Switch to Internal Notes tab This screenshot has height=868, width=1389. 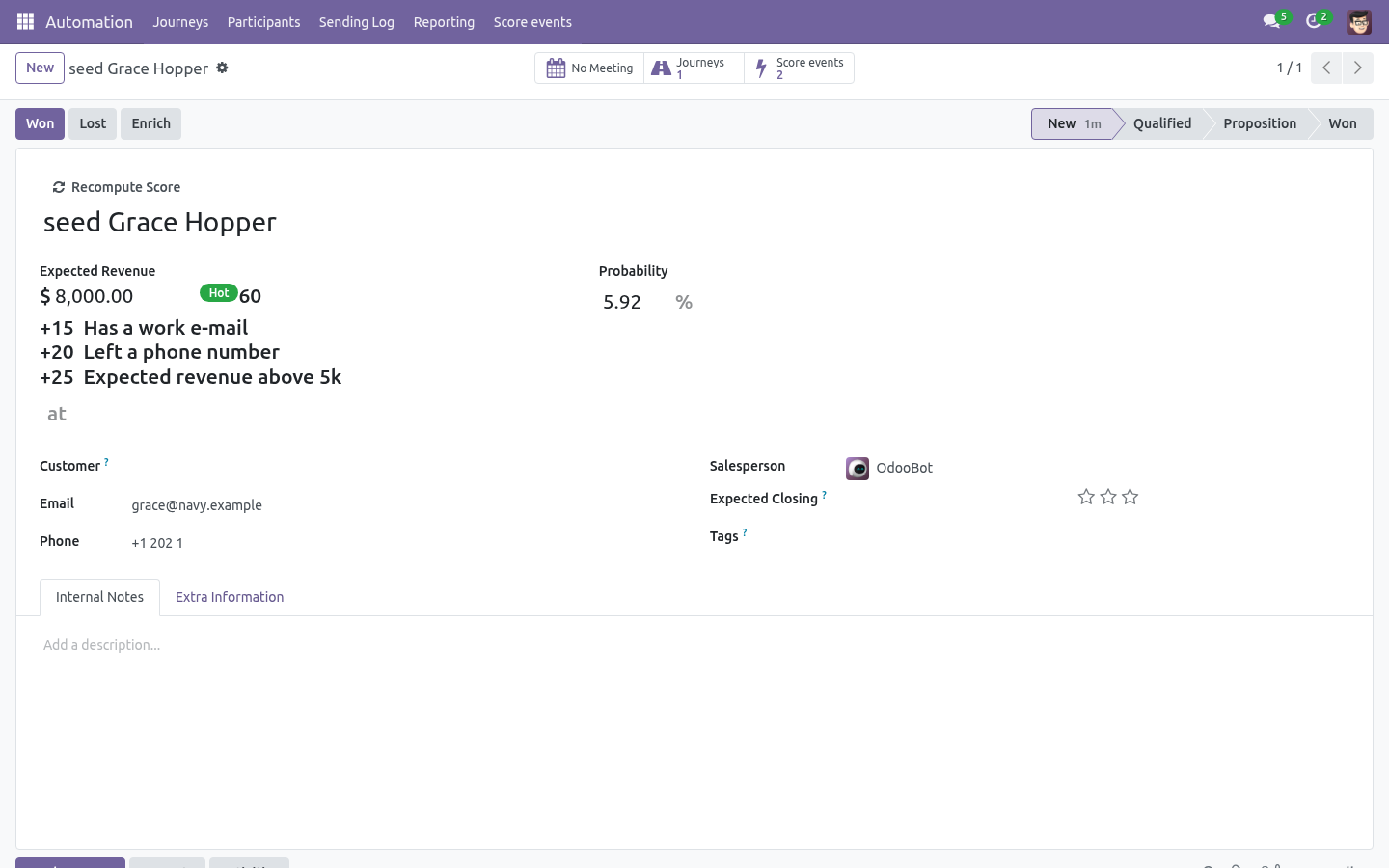pyautogui.click(x=99, y=597)
